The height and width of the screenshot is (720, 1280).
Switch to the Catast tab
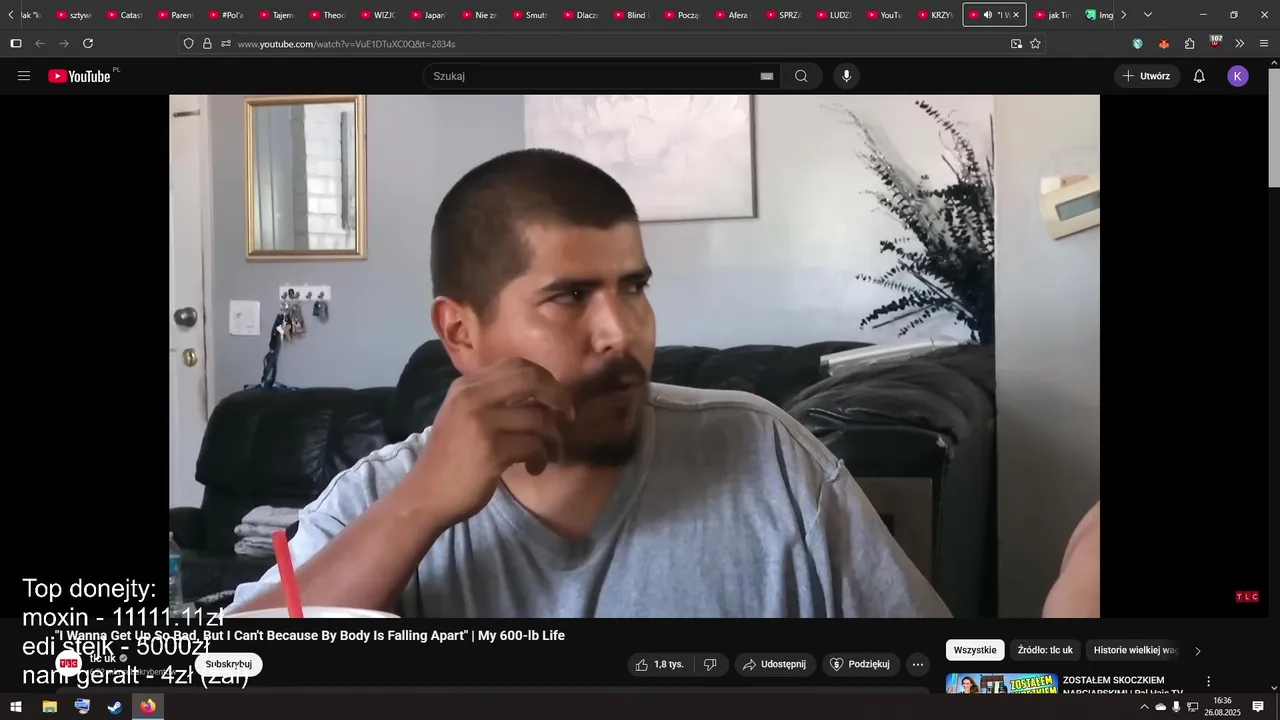124,15
